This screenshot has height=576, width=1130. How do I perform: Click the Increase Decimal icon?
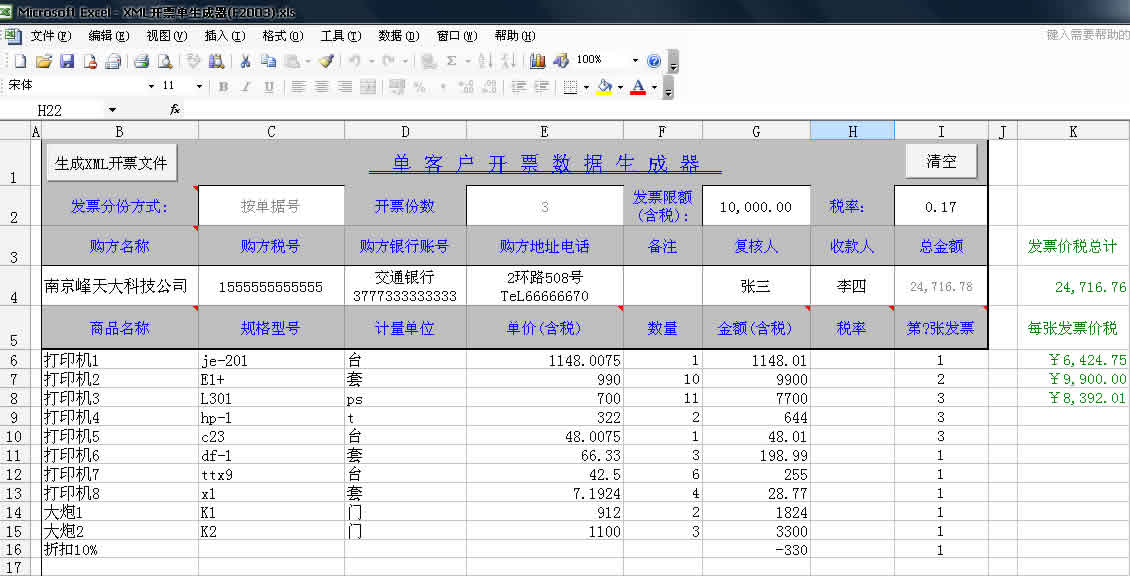466,87
